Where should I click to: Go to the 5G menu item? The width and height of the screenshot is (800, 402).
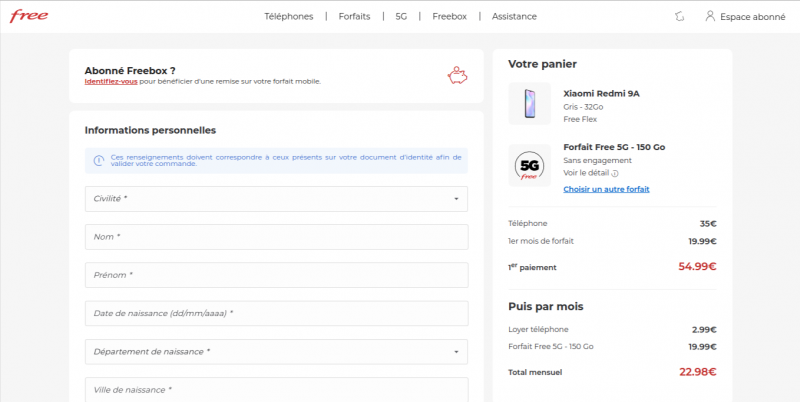[401, 16]
